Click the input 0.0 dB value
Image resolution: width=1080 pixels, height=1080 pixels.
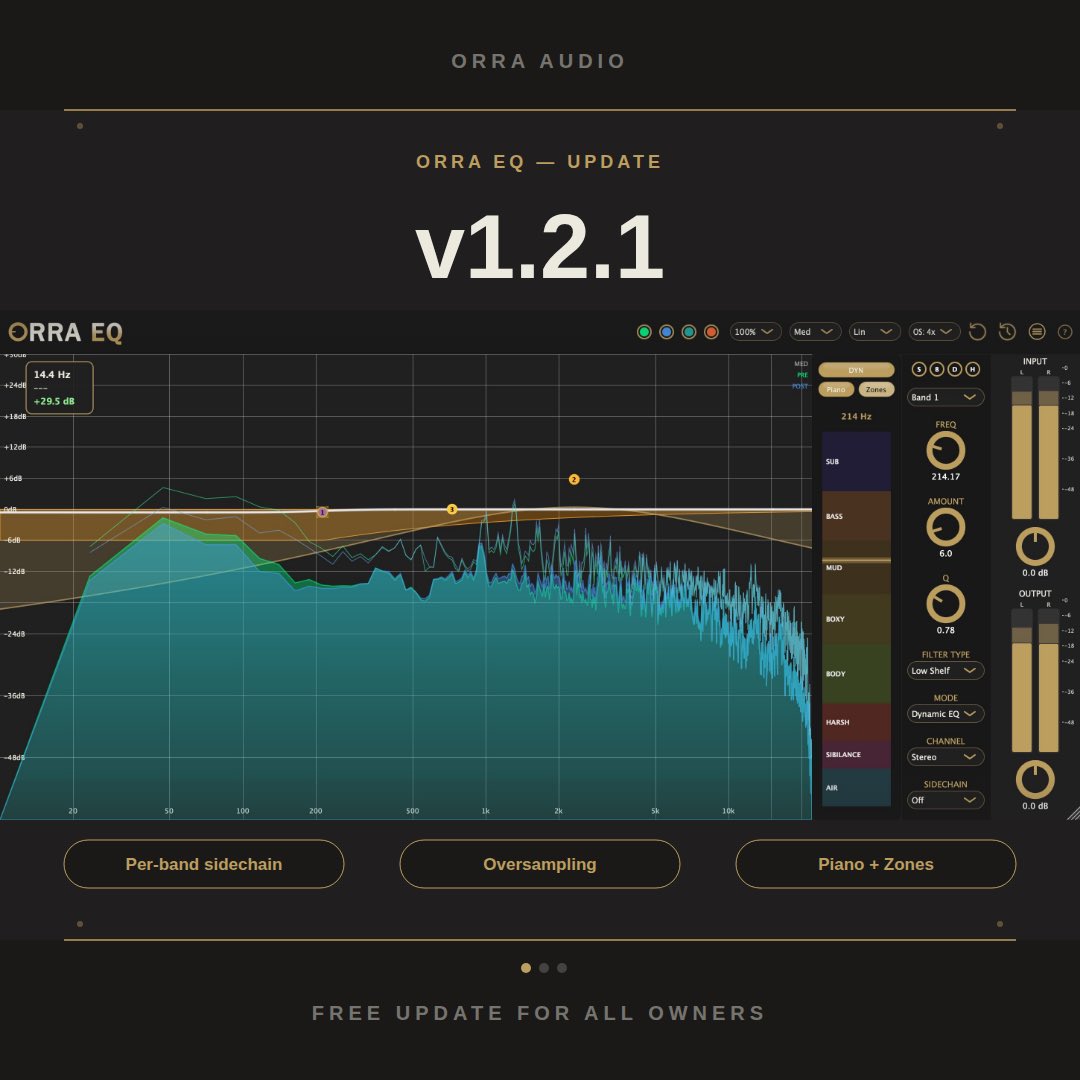(x=1035, y=573)
